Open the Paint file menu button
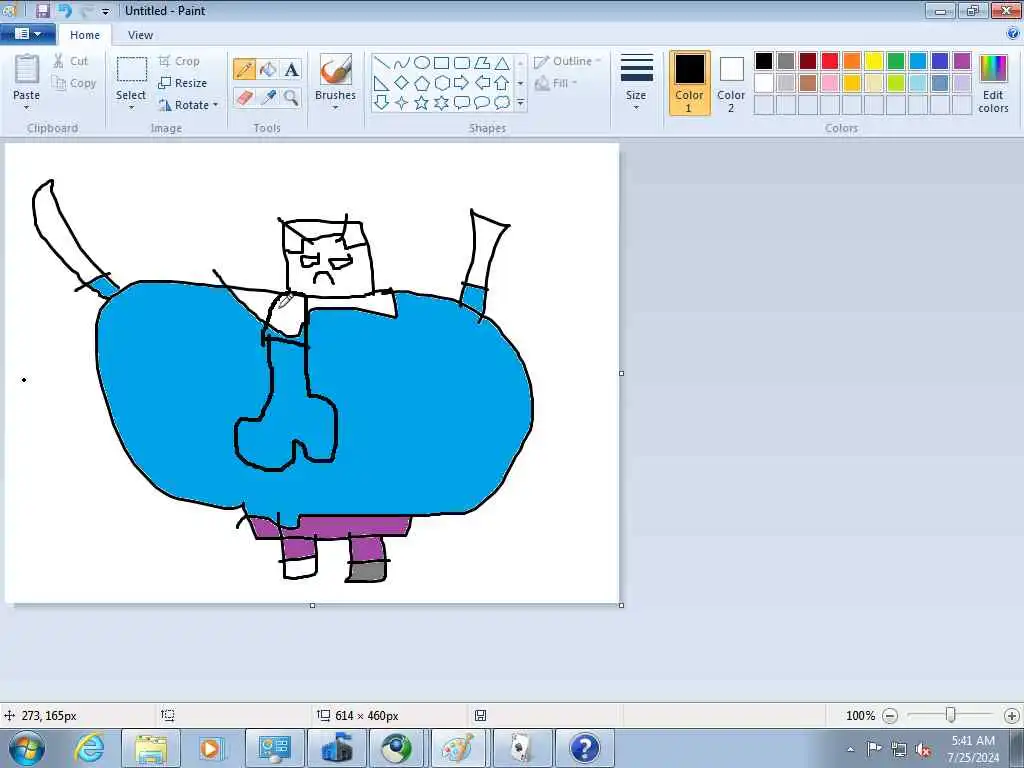This screenshot has height=768, width=1024. tap(27, 34)
